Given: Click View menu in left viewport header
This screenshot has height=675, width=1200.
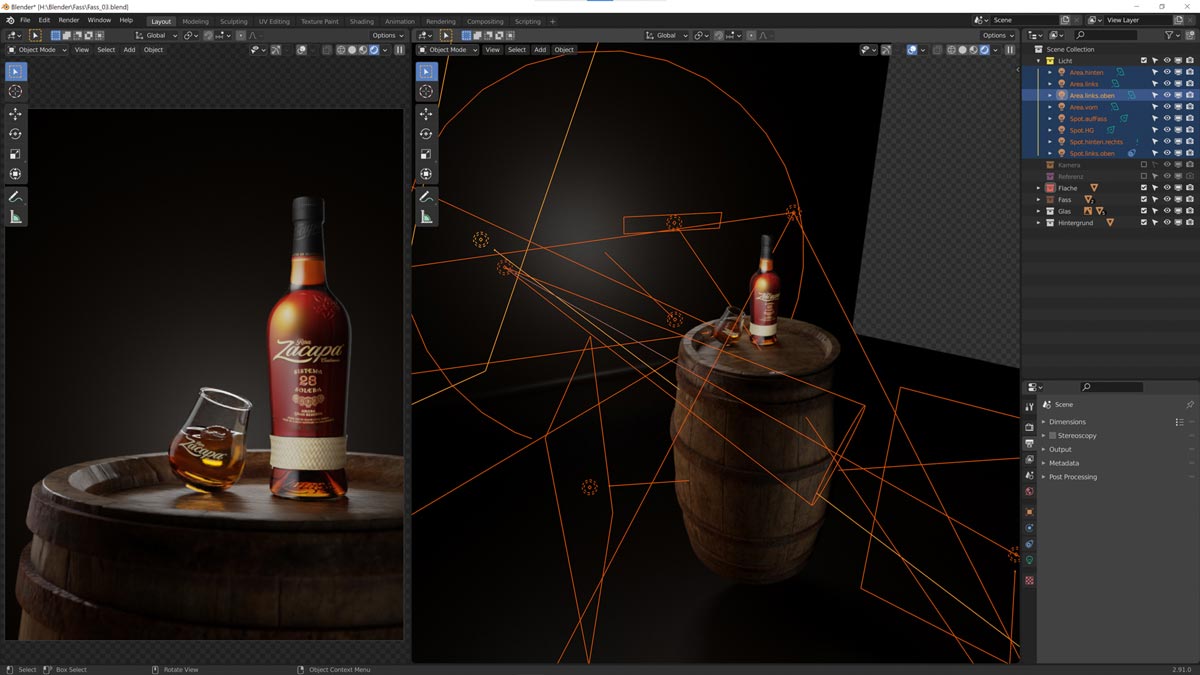Looking at the screenshot, I should pyautogui.click(x=82, y=50).
